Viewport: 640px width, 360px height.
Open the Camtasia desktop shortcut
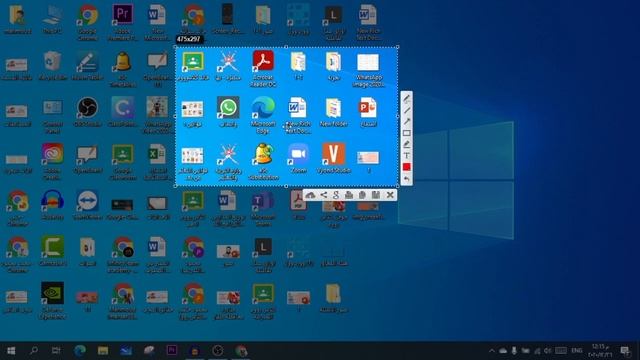52,251
